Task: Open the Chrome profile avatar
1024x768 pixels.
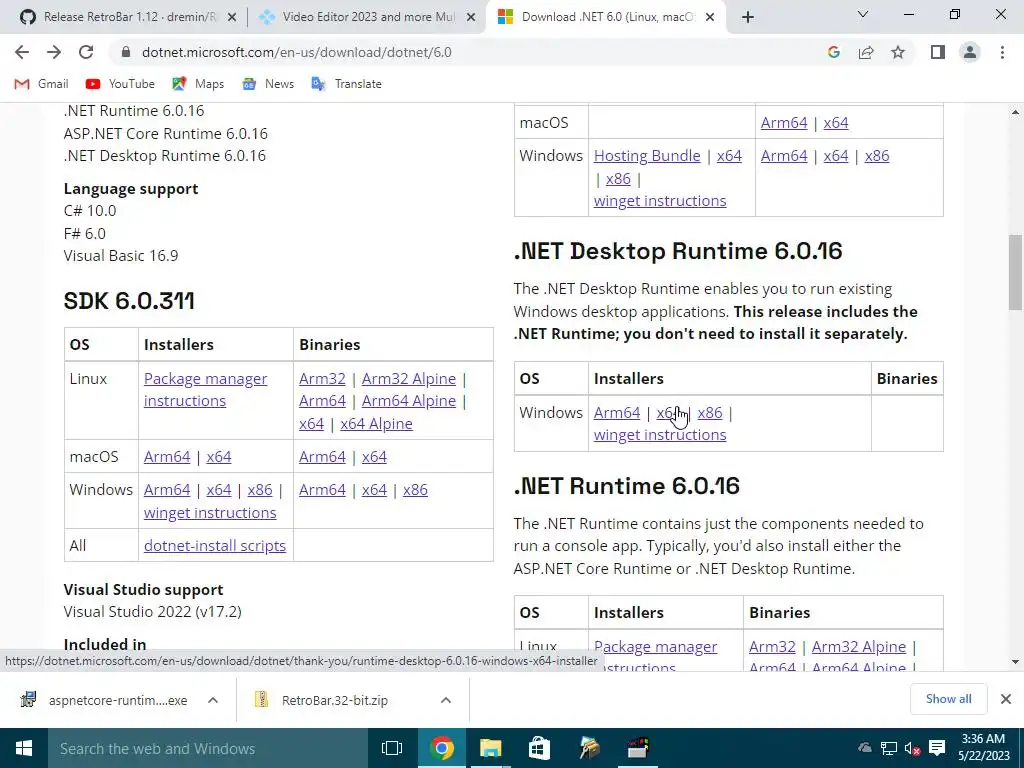Action: (970, 52)
